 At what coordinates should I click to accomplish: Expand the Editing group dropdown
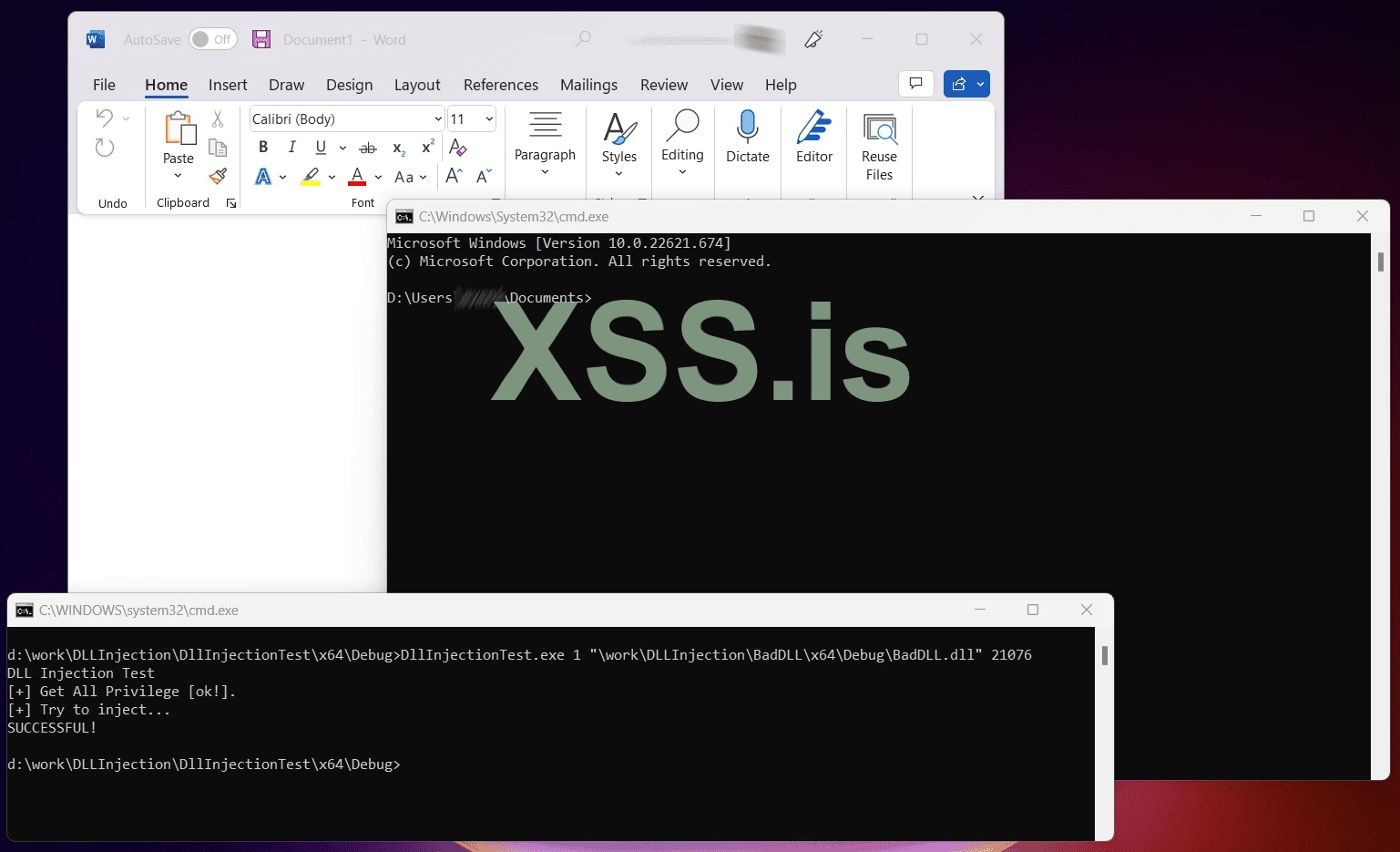(682, 172)
